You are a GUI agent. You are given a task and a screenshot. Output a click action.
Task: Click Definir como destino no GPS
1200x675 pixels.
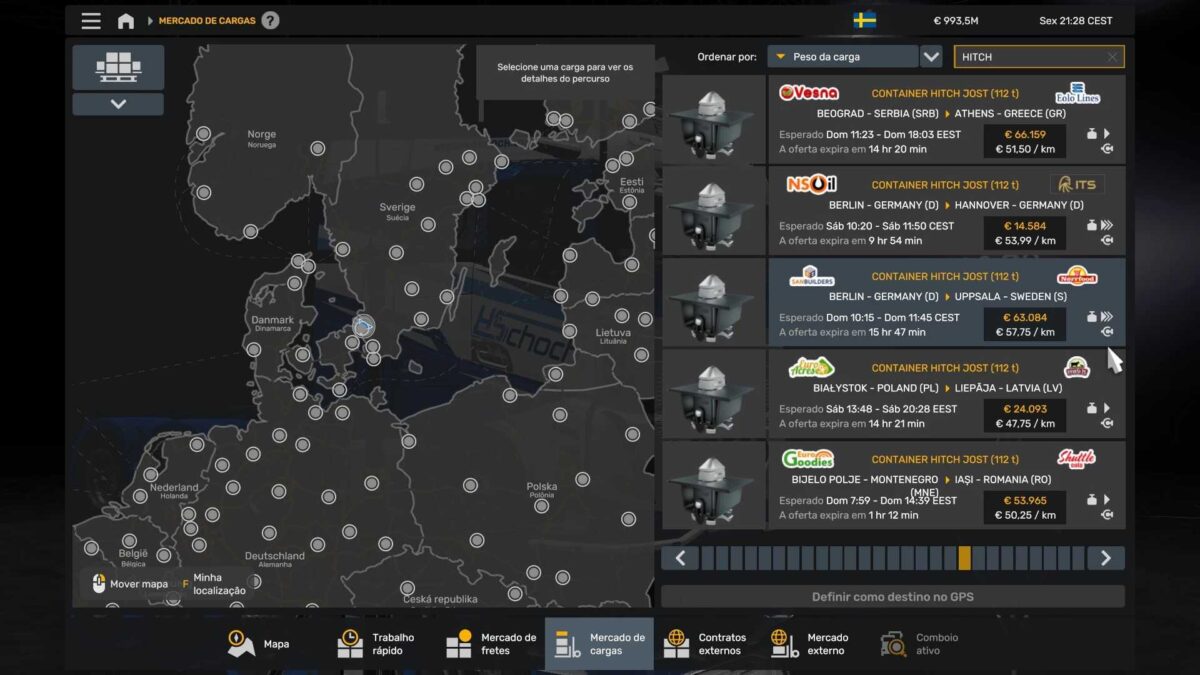pos(892,597)
